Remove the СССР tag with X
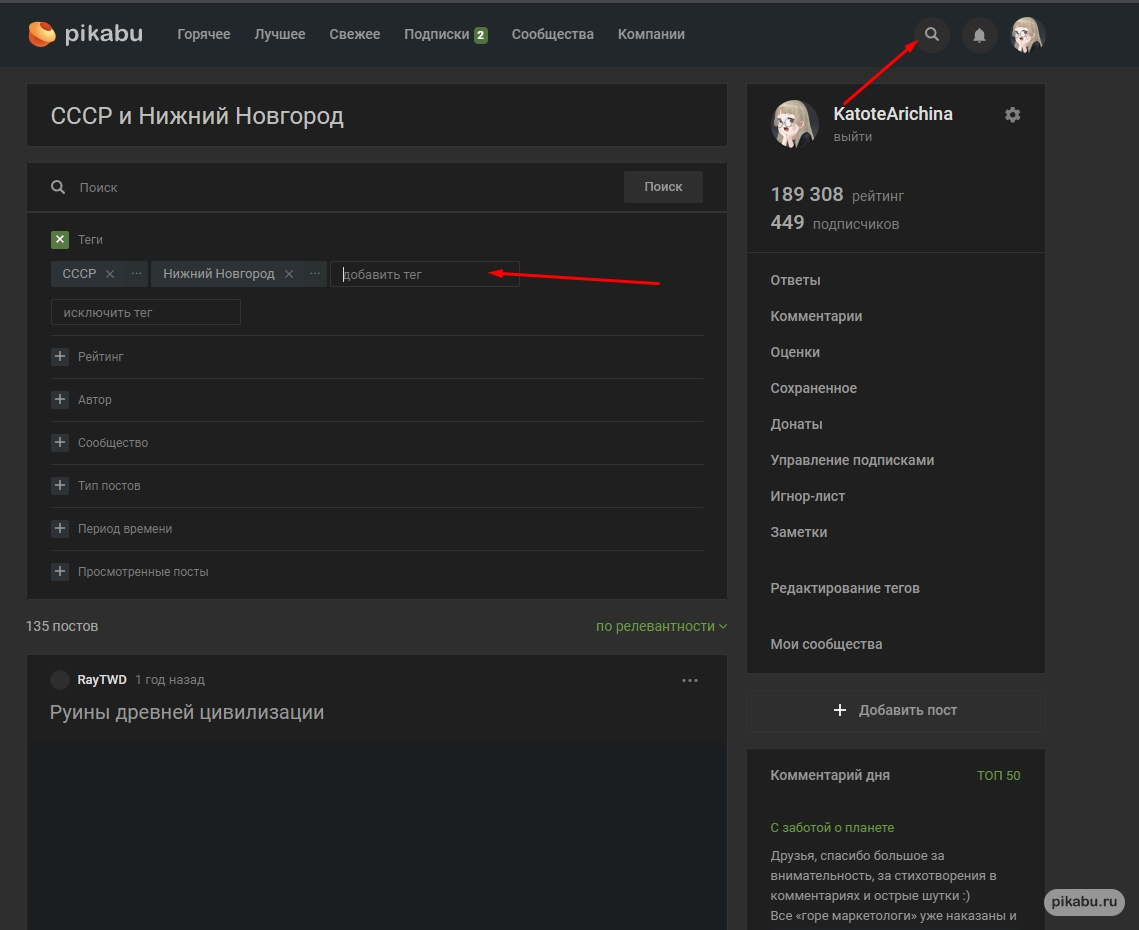Image resolution: width=1139 pixels, height=930 pixels. point(110,274)
